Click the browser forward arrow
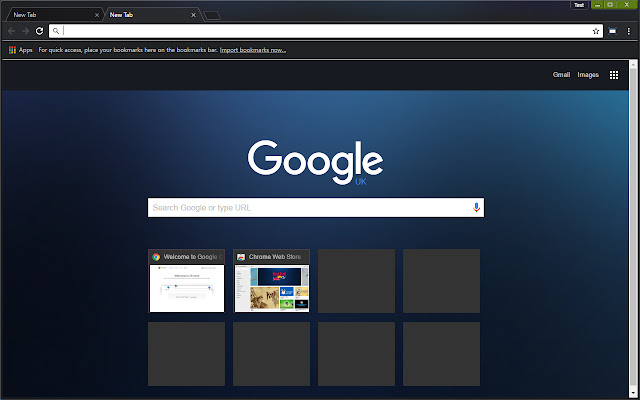 (x=25, y=31)
